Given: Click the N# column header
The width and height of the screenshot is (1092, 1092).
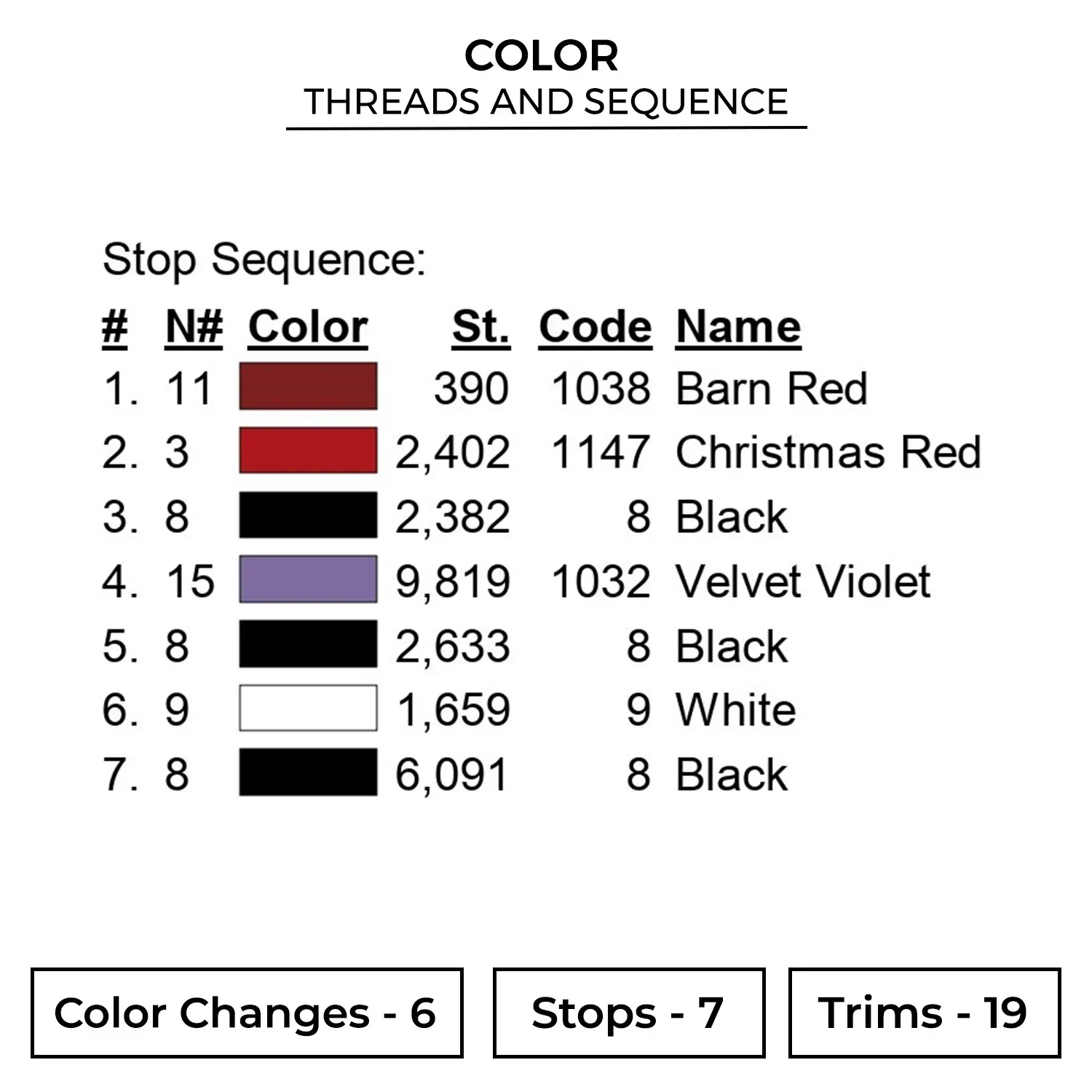Looking at the screenshot, I should pos(194,327).
